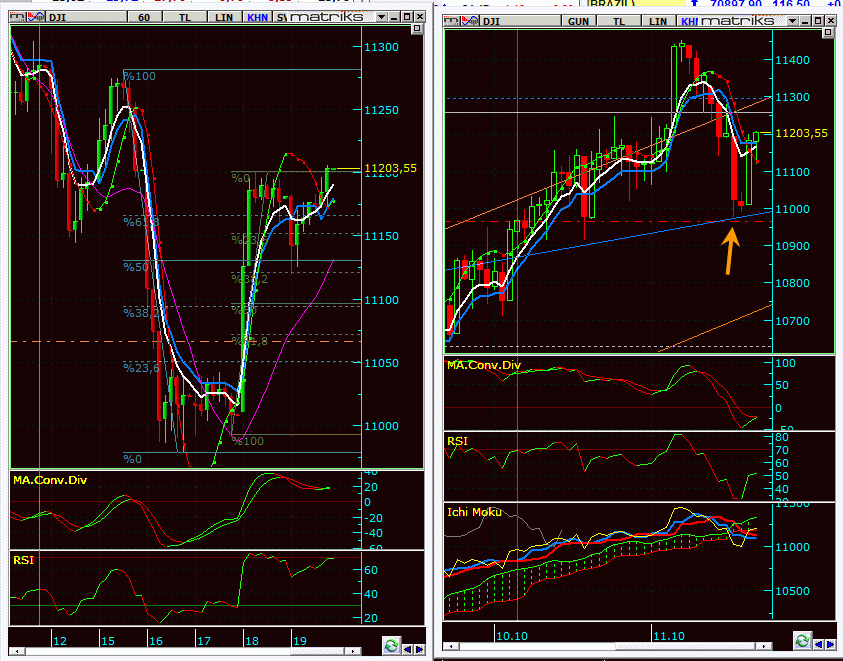Refresh the left chart with green arrows icon
Screen dimensions: 843x661
point(391,646)
